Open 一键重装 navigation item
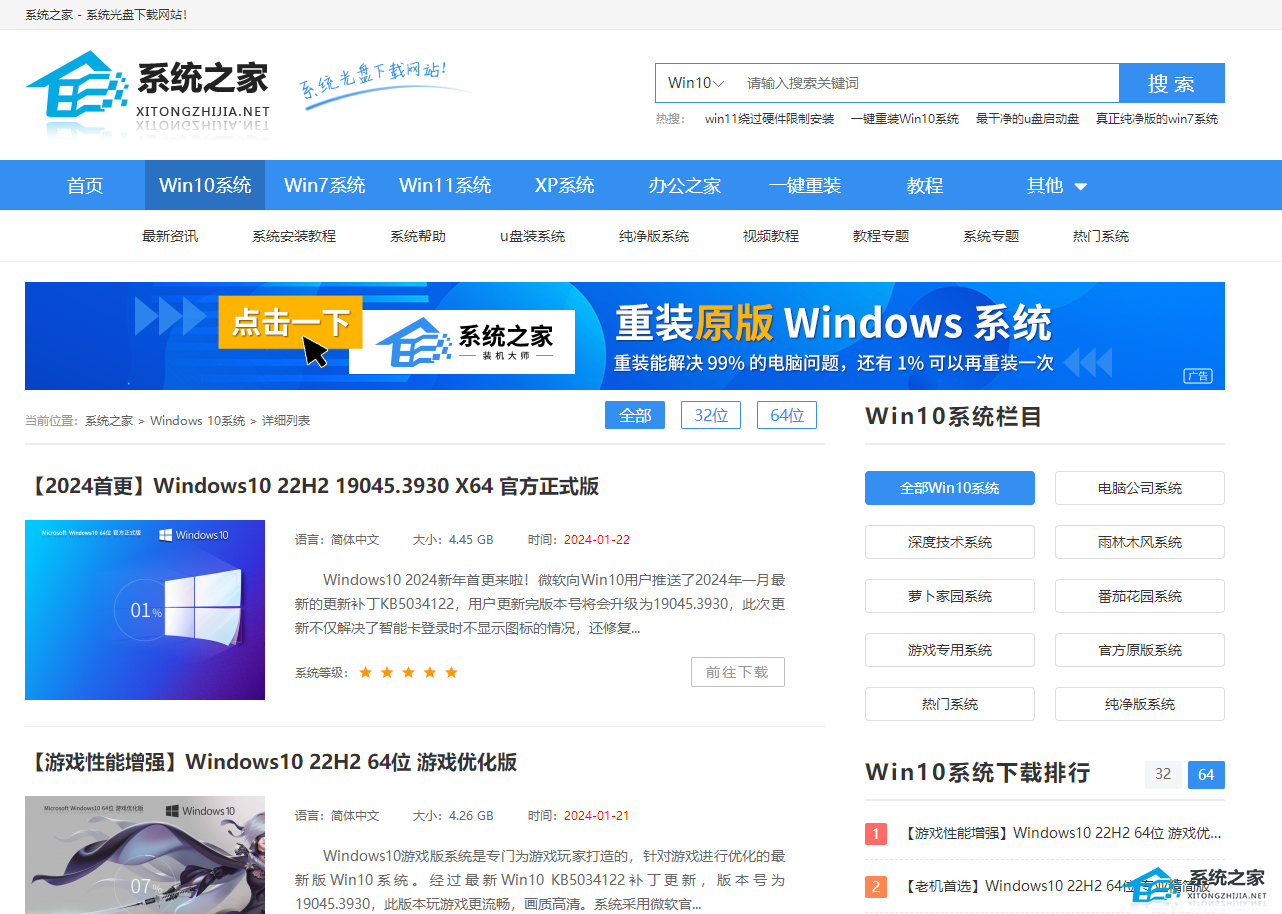 click(x=805, y=185)
